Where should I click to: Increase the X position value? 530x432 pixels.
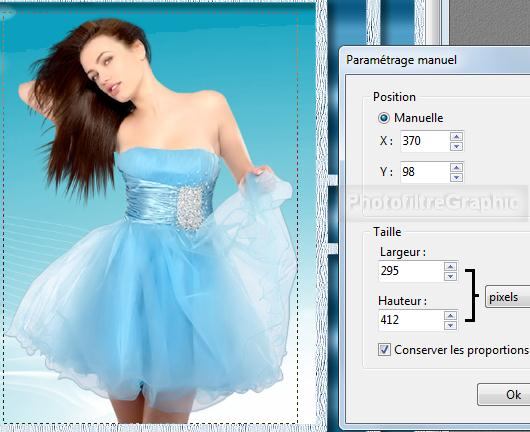(x=456, y=137)
